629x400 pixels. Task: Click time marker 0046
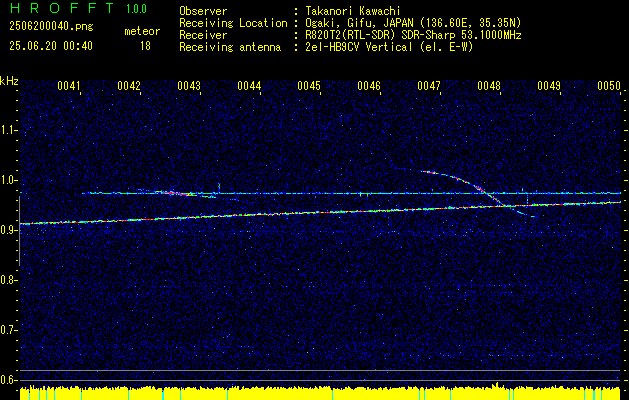coord(369,86)
